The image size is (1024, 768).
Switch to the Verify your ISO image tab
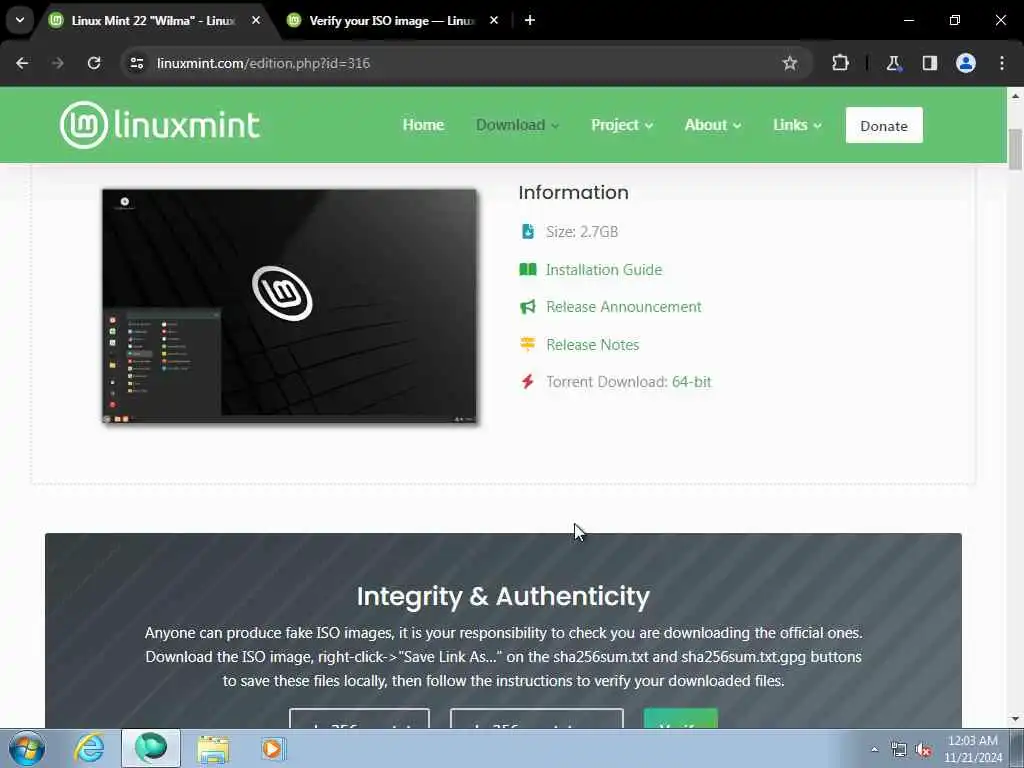391,21
